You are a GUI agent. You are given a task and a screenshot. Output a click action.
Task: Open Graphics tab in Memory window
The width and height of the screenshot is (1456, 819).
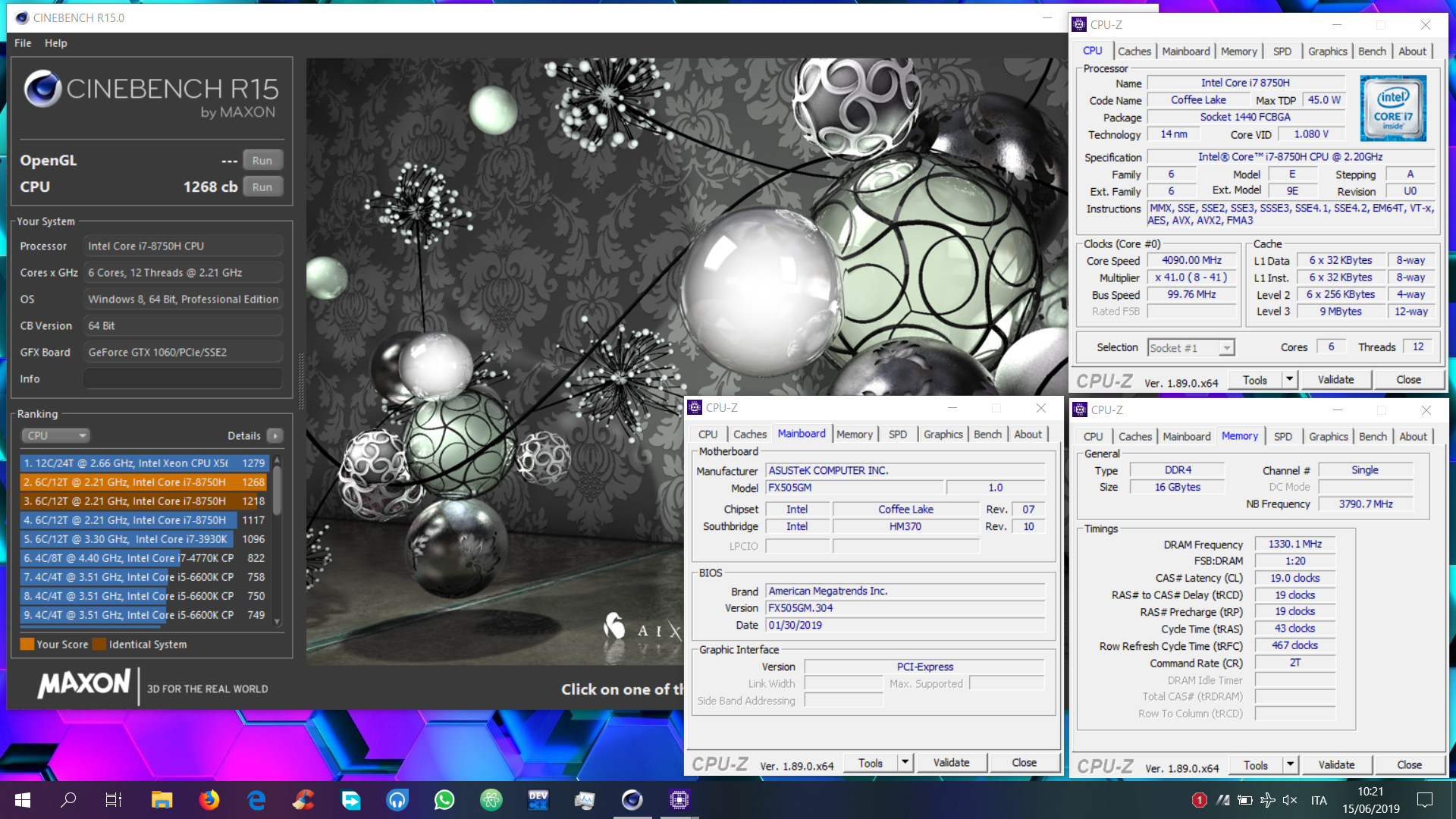(1329, 436)
